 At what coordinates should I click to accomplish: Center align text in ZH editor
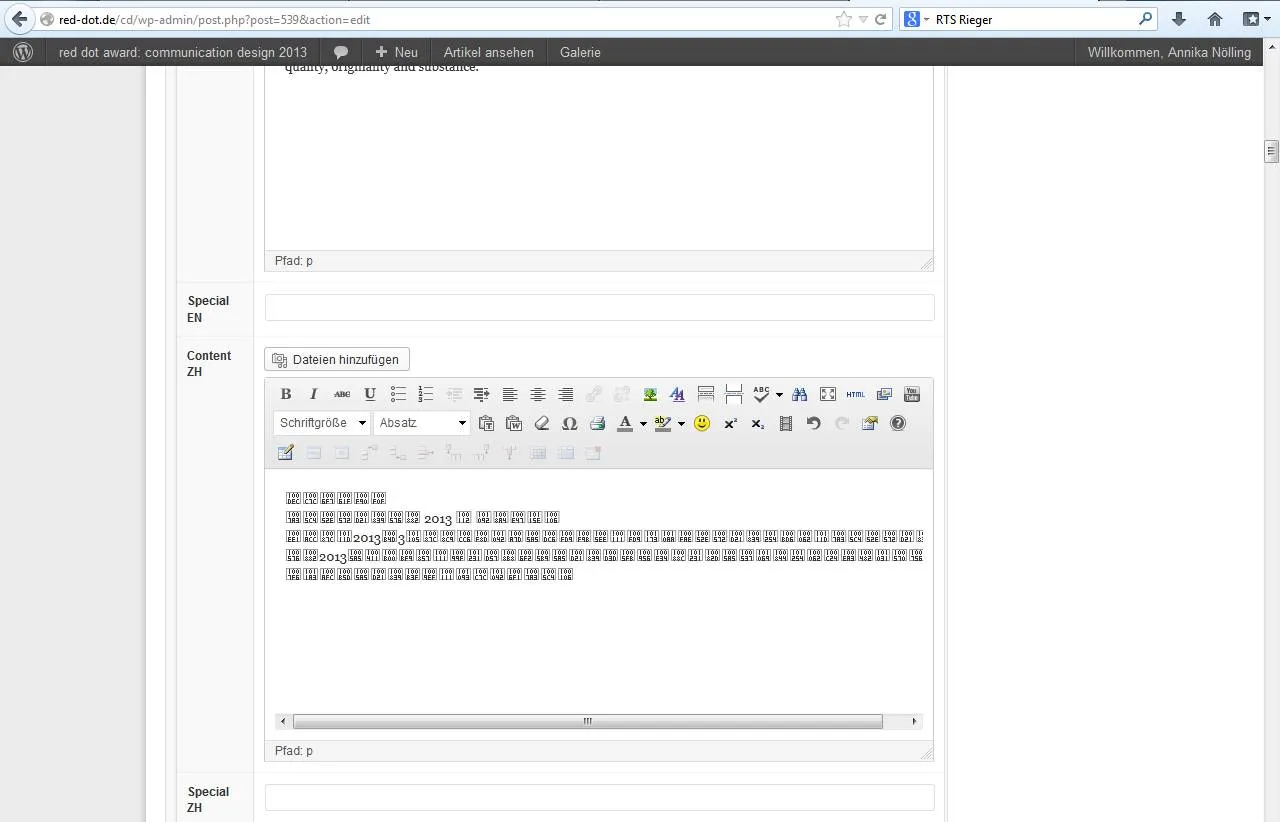click(x=538, y=394)
